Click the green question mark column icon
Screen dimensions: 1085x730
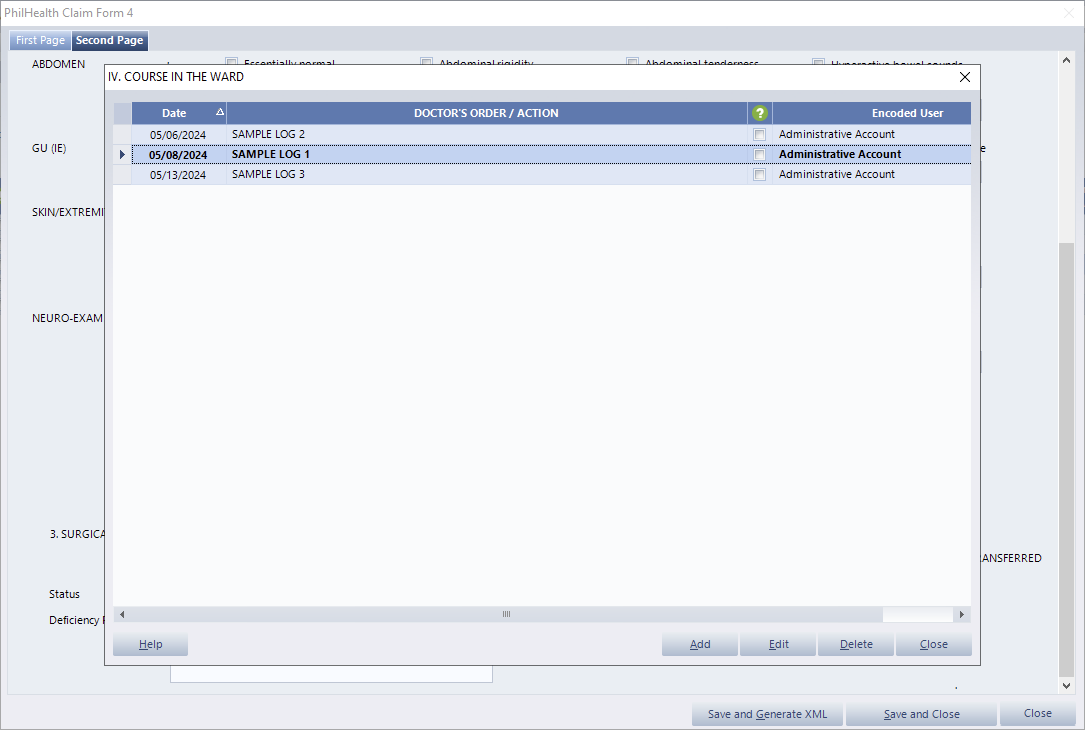click(x=760, y=113)
